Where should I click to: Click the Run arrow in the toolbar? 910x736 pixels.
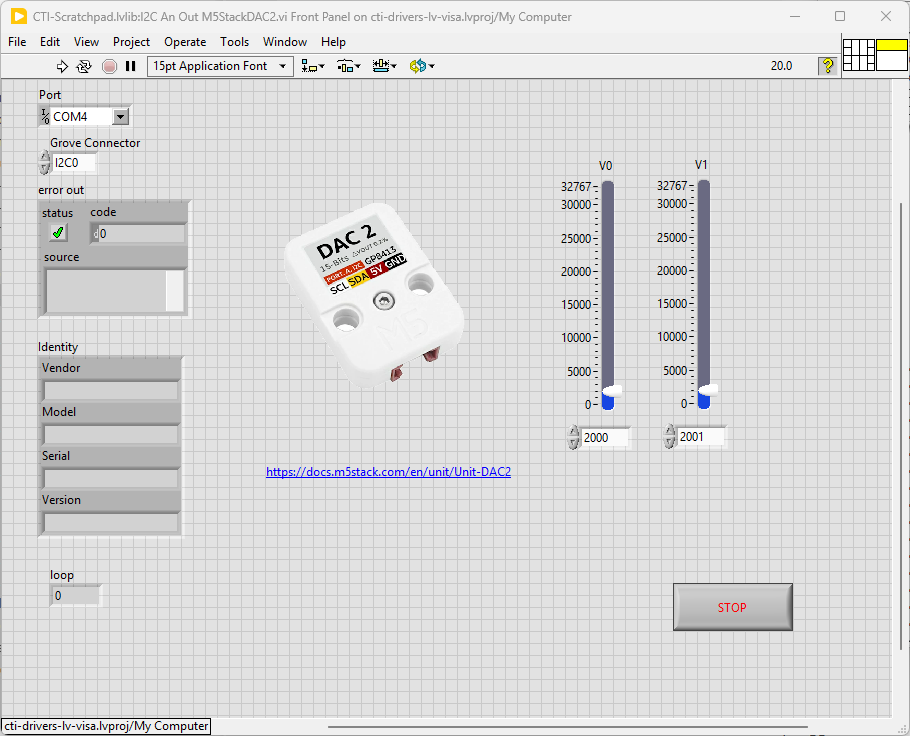(x=62, y=66)
